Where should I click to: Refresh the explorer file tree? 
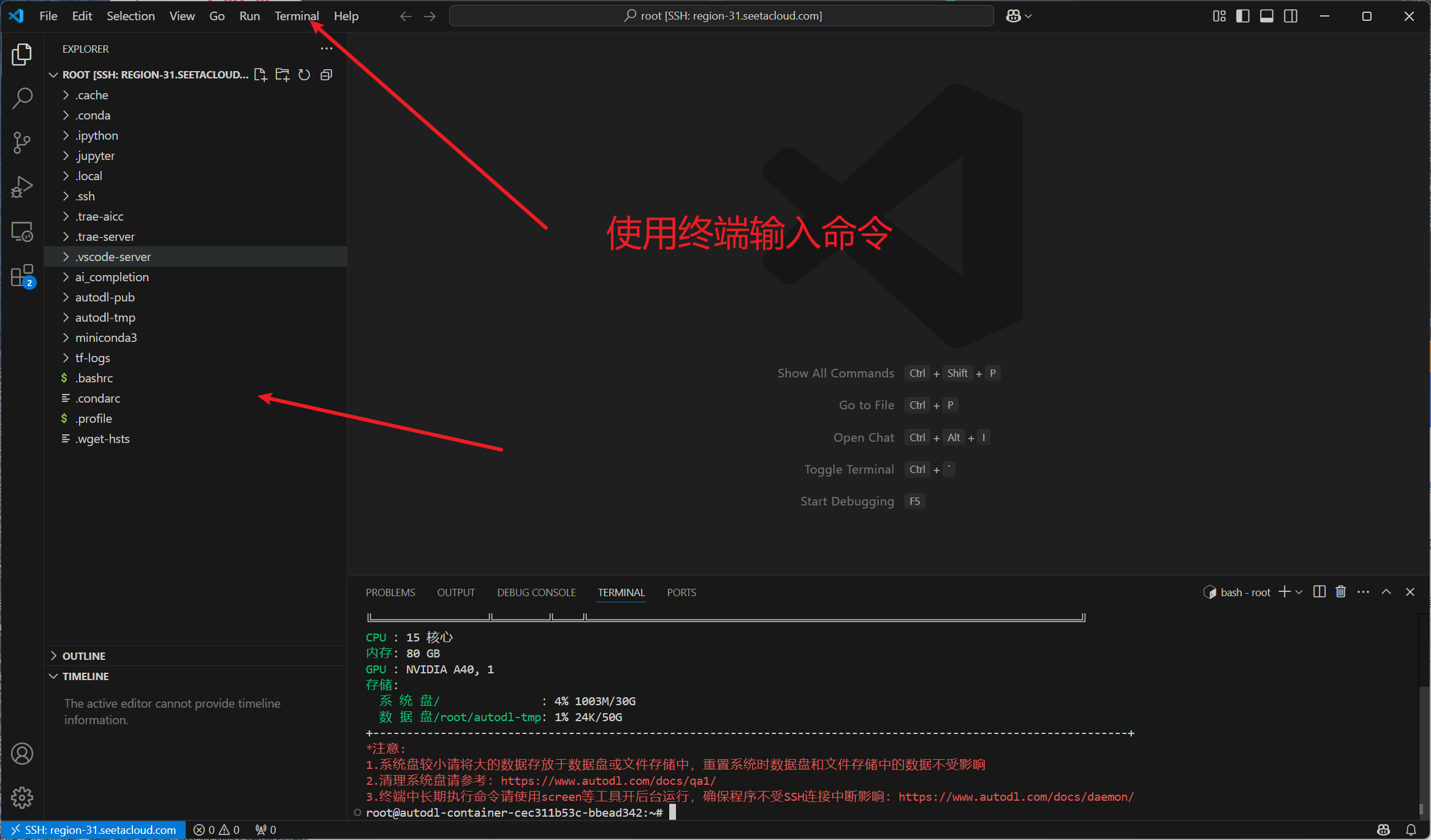tap(304, 75)
